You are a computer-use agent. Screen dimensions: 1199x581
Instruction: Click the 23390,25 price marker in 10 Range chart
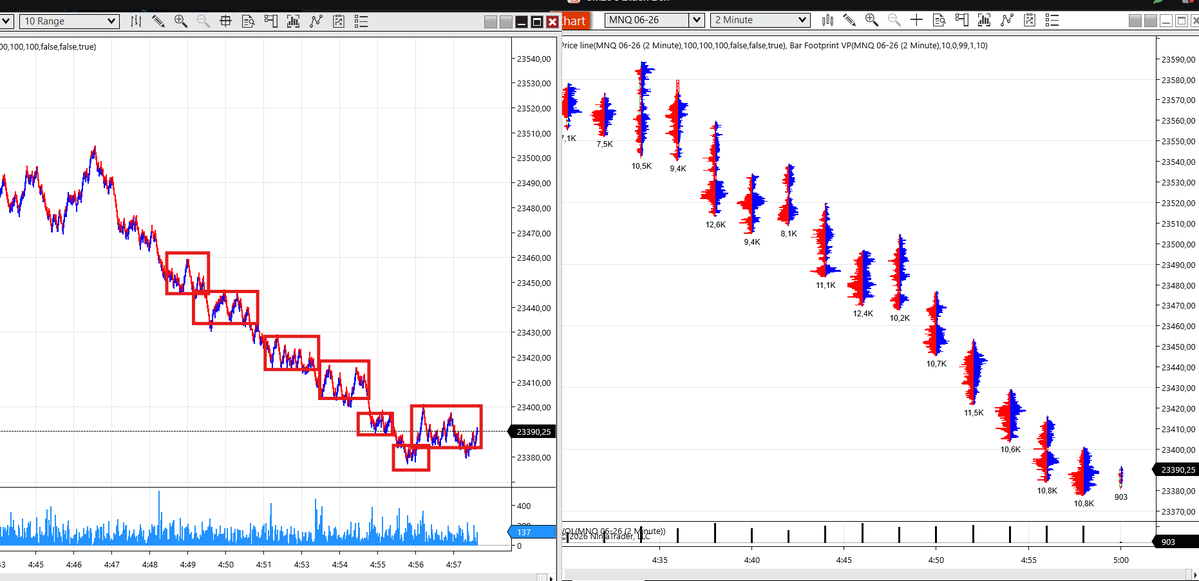[533, 432]
